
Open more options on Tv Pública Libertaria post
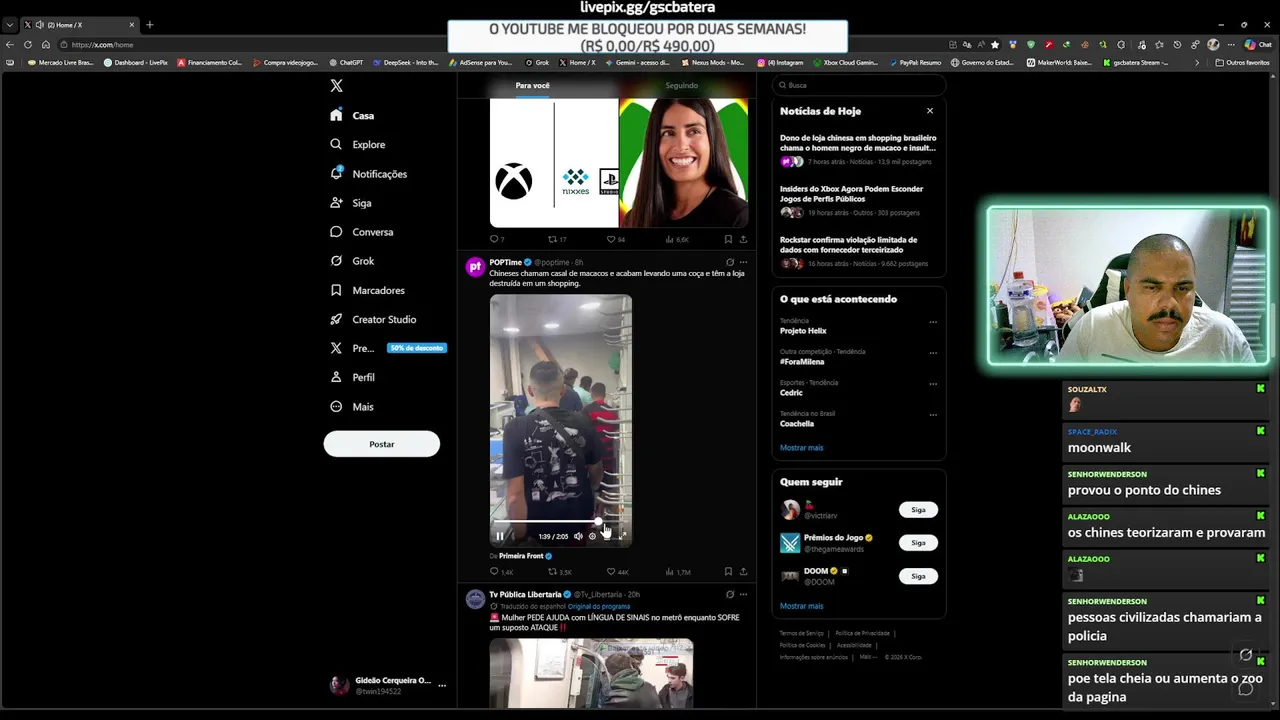tap(743, 595)
